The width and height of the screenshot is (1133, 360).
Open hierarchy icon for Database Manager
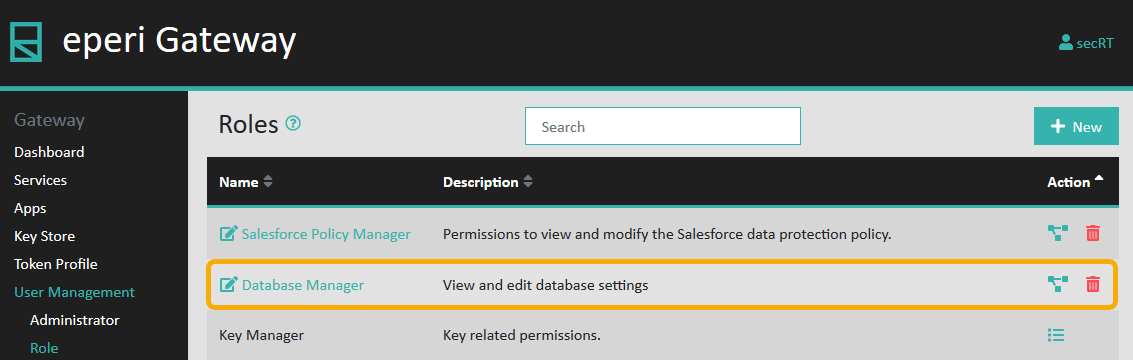1058,285
